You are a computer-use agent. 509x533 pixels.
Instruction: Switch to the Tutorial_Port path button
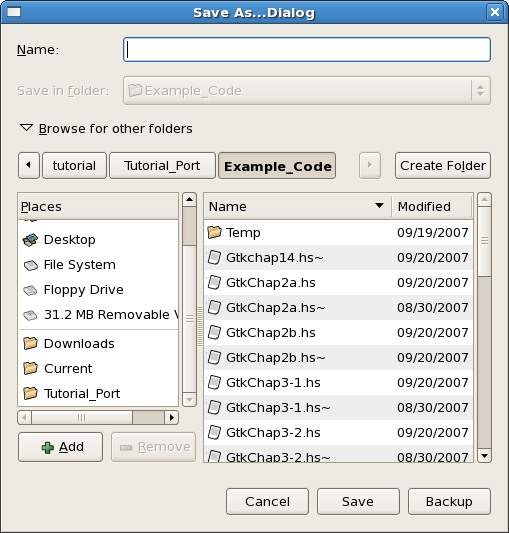tap(162, 166)
